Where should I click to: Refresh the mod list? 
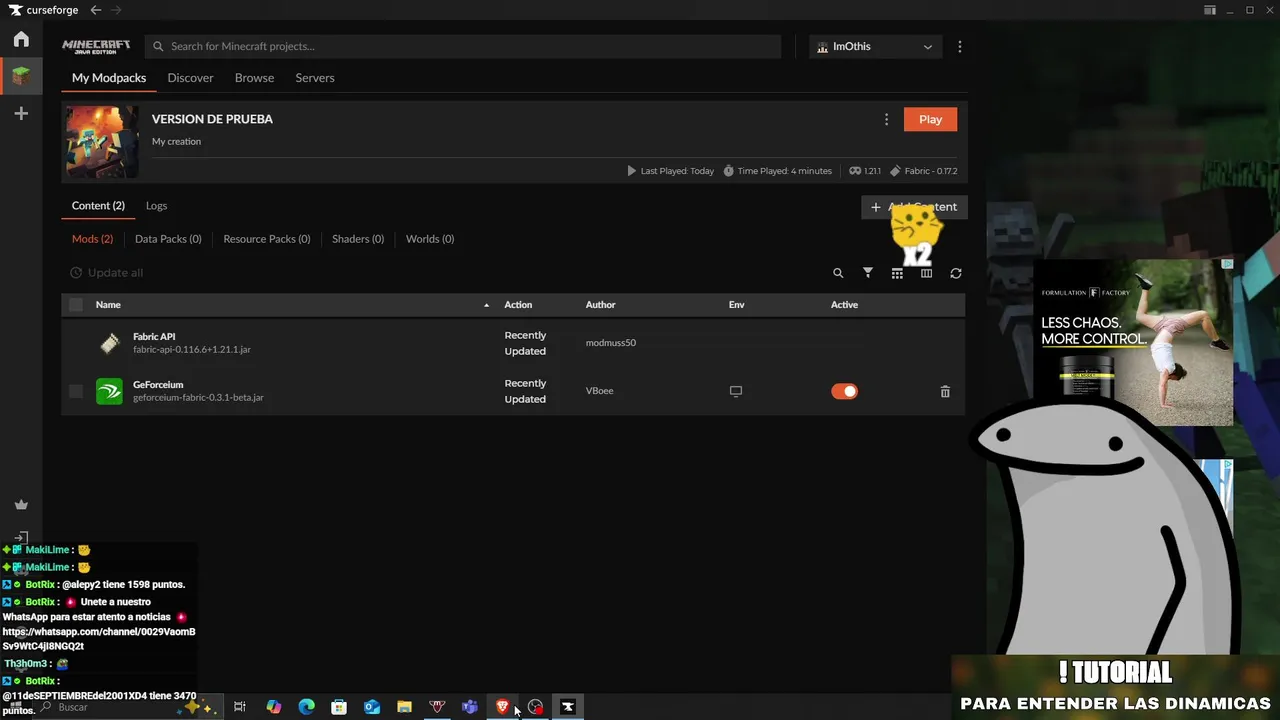click(956, 273)
